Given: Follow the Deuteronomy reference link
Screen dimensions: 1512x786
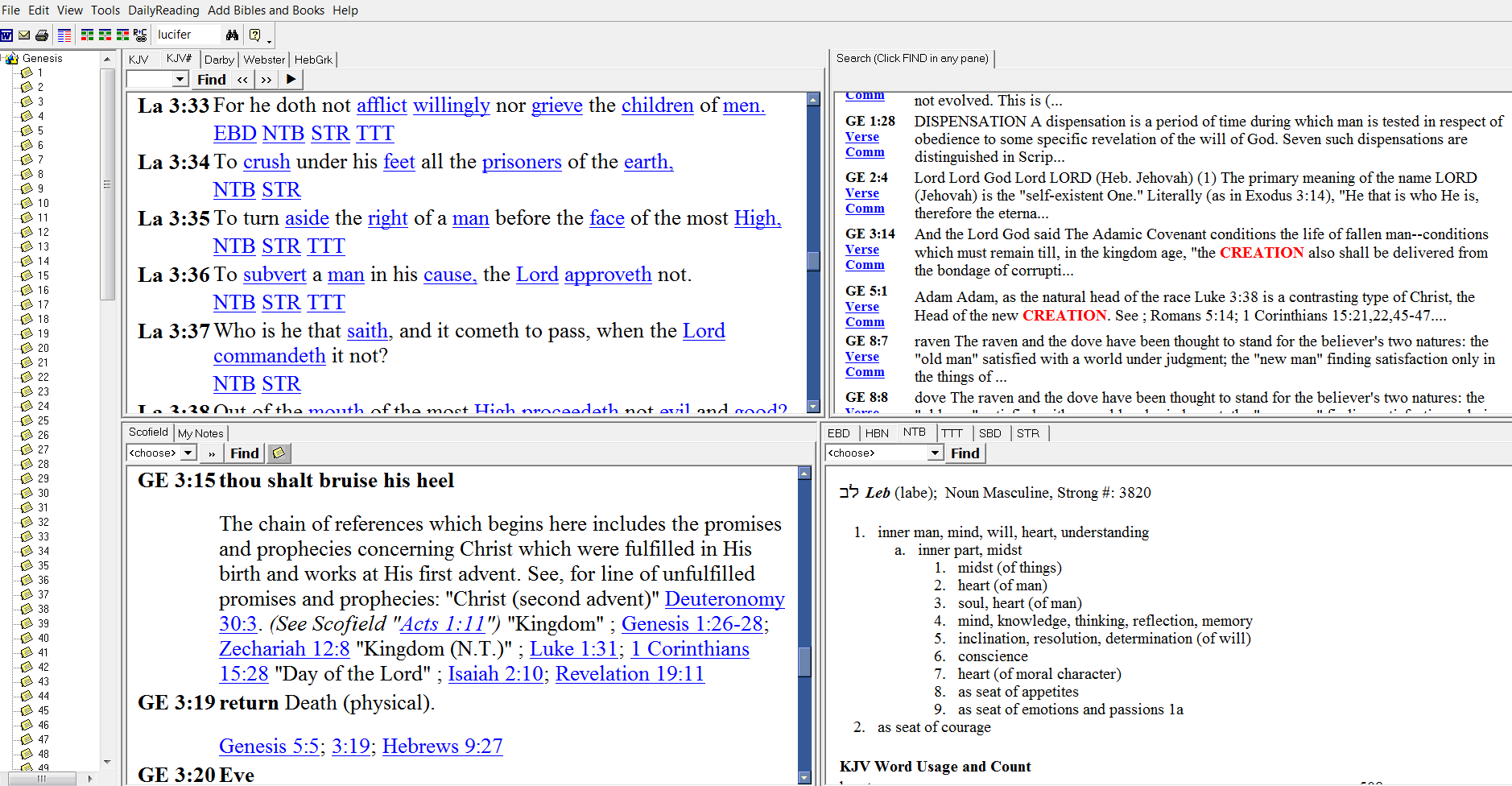Looking at the screenshot, I should 725,599.
